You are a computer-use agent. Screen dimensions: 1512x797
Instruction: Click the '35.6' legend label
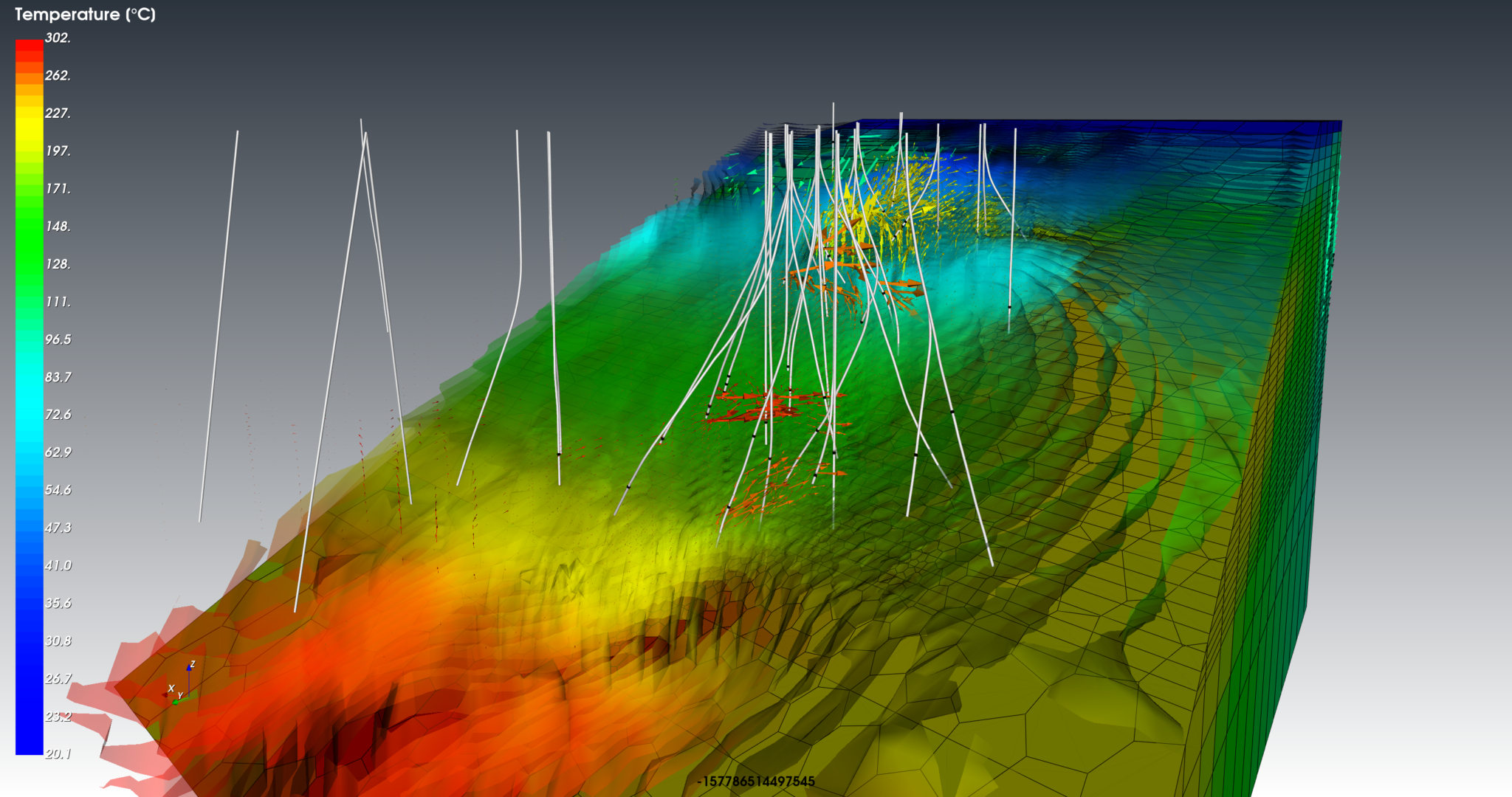58,603
